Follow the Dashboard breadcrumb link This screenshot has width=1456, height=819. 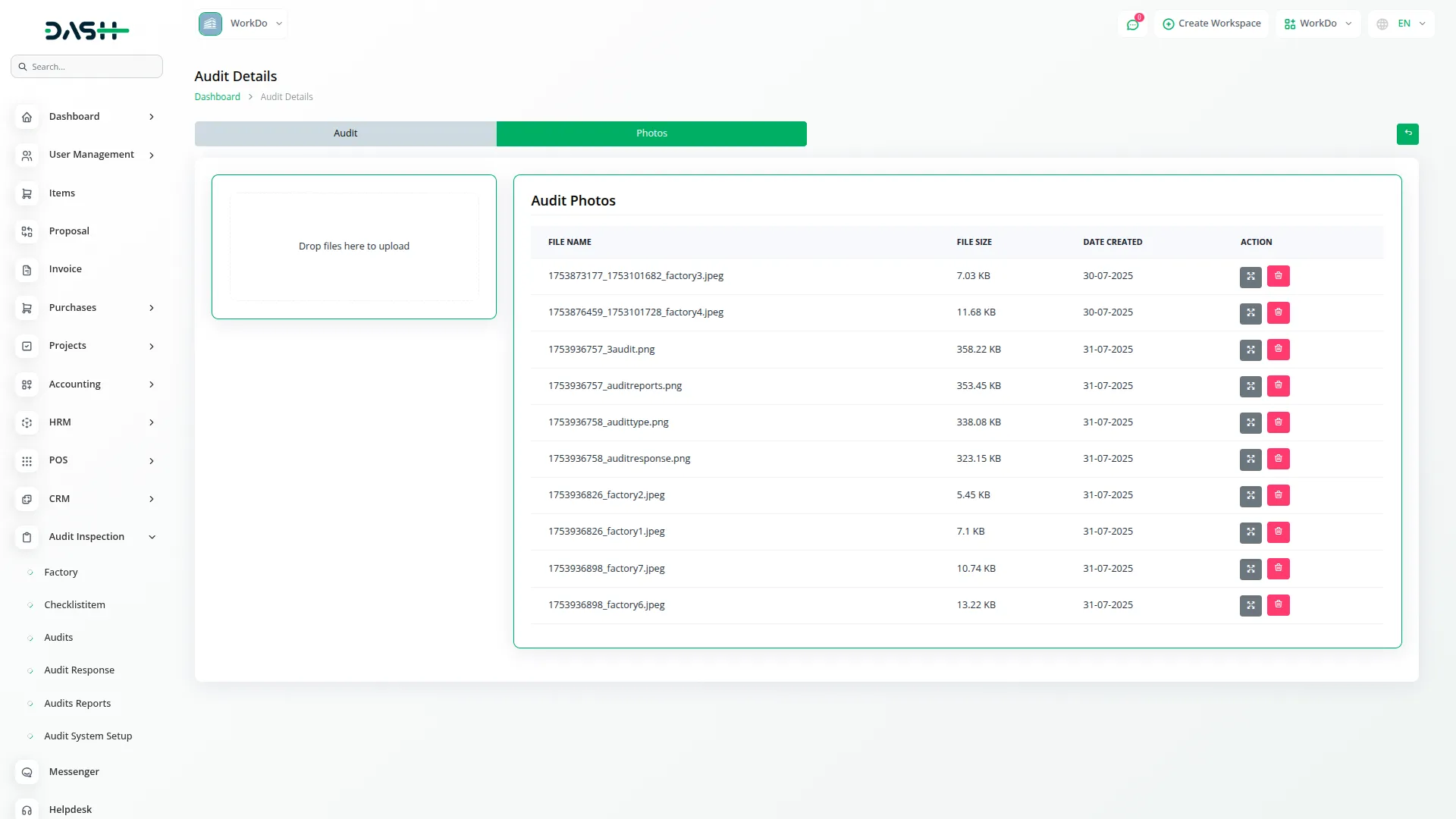tap(217, 97)
